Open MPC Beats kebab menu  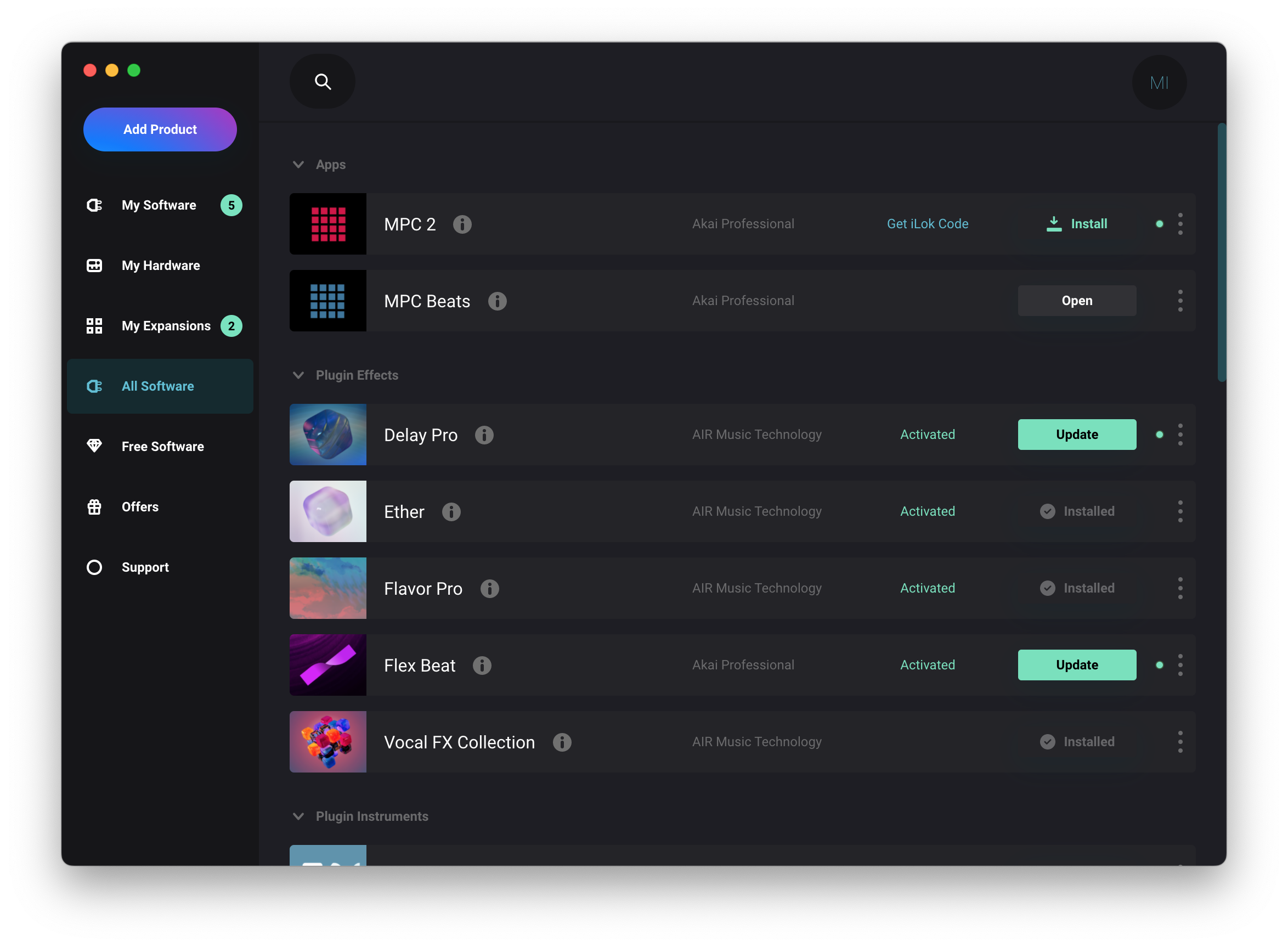click(x=1180, y=301)
